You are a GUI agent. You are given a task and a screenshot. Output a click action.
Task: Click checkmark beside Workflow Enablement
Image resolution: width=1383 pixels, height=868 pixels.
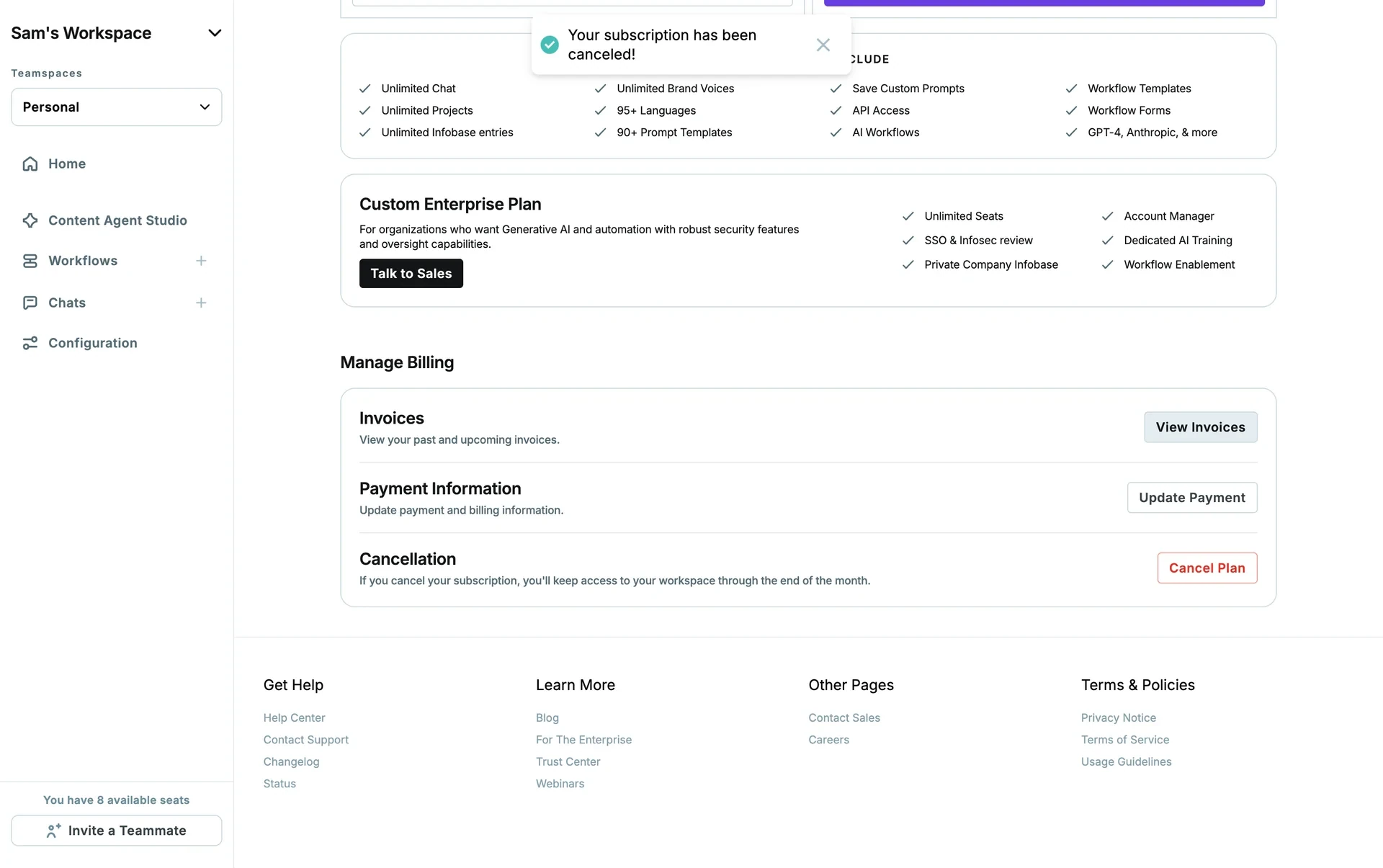pyautogui.click(x=1108, y=265)
